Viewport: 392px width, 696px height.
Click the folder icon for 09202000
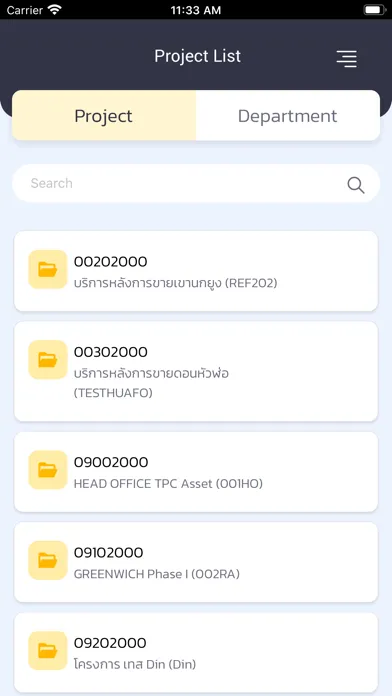click(48, 651)
